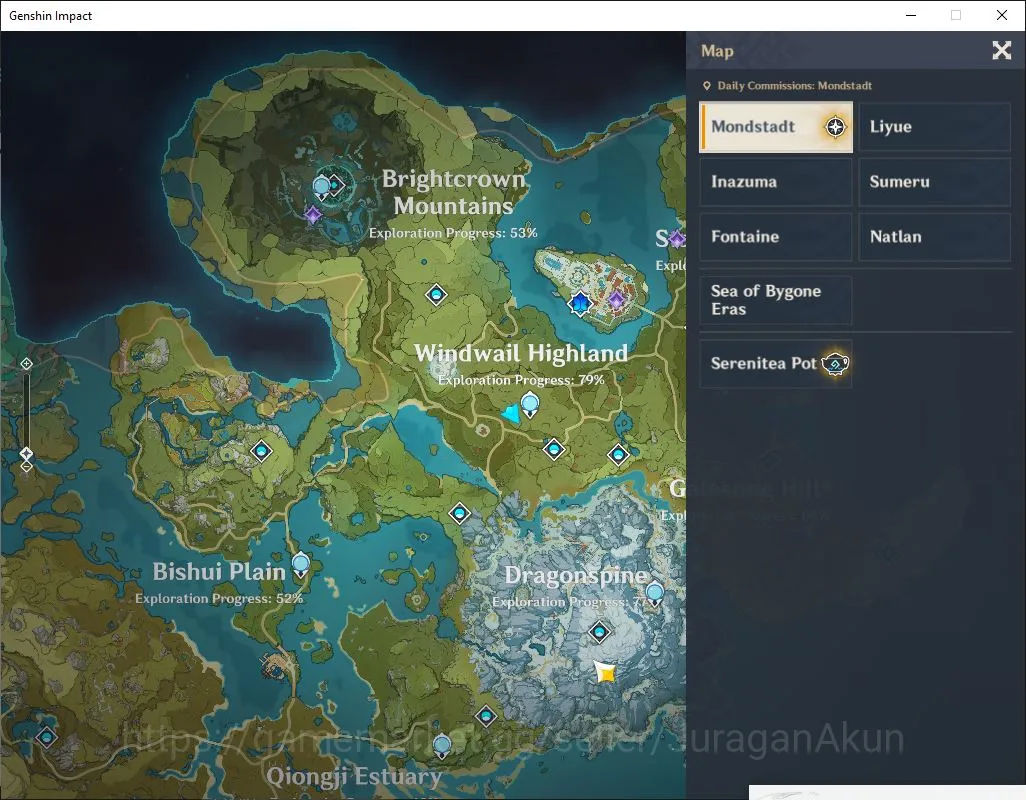Pick the waypoint directly south of the player arrow

554,449
